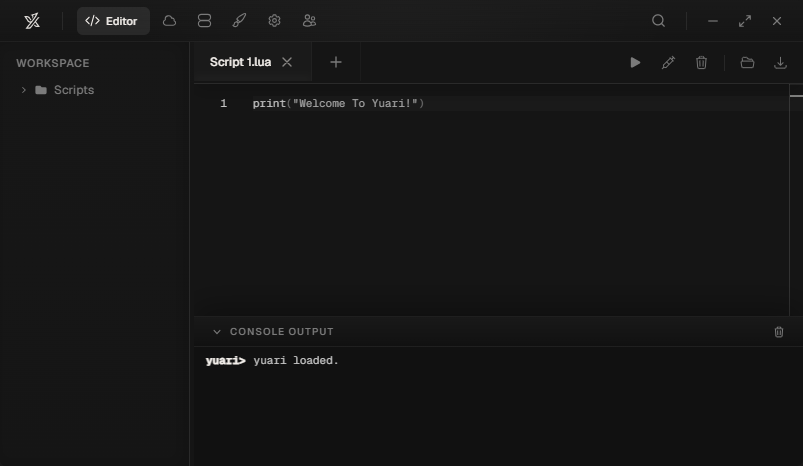Viewport: 803px width, 466px height.
Task: Click the search magnifier icon
Action: click(659, 21)
